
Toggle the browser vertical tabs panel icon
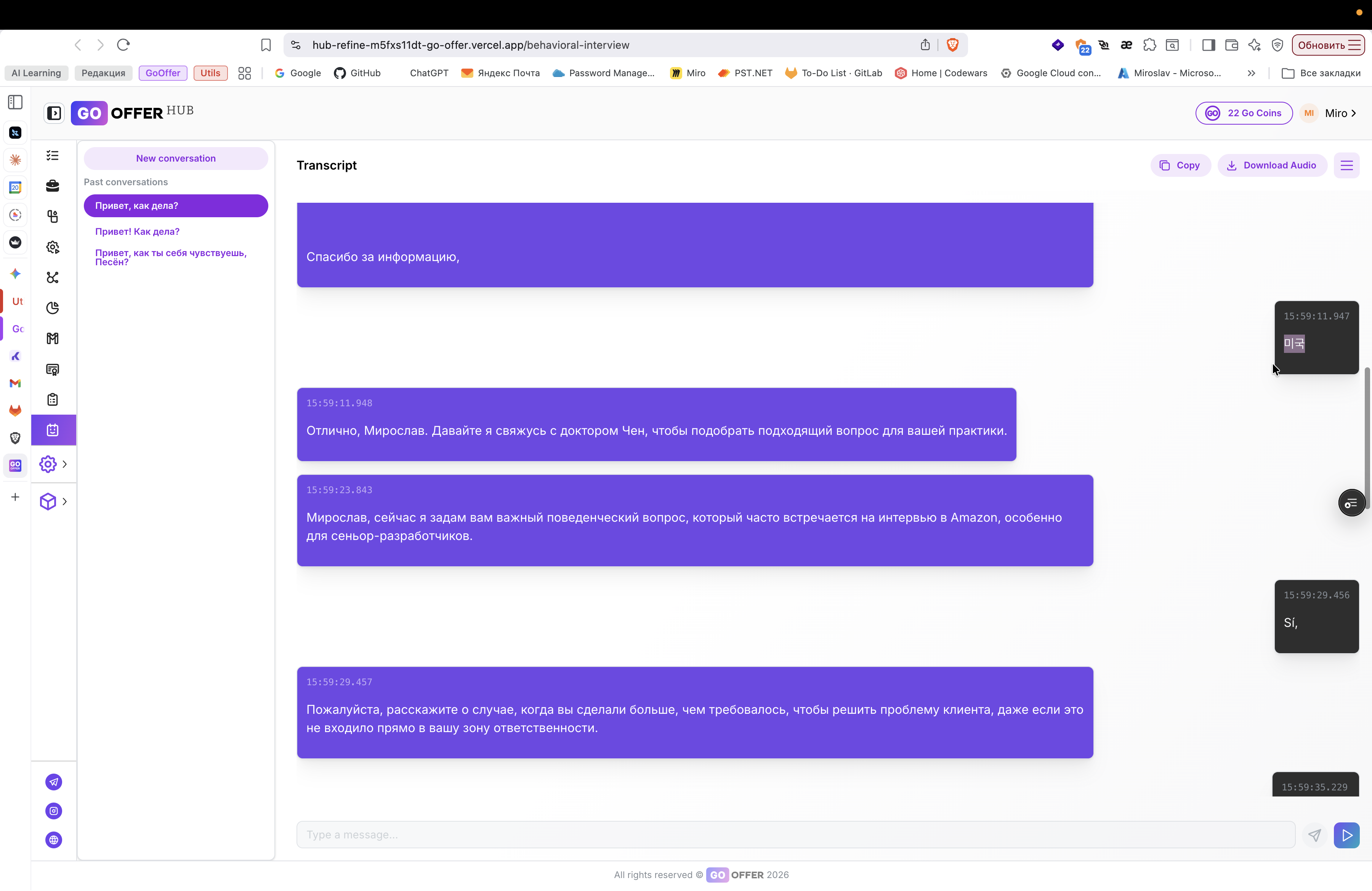pyautogui.click(x=16, y=103)
